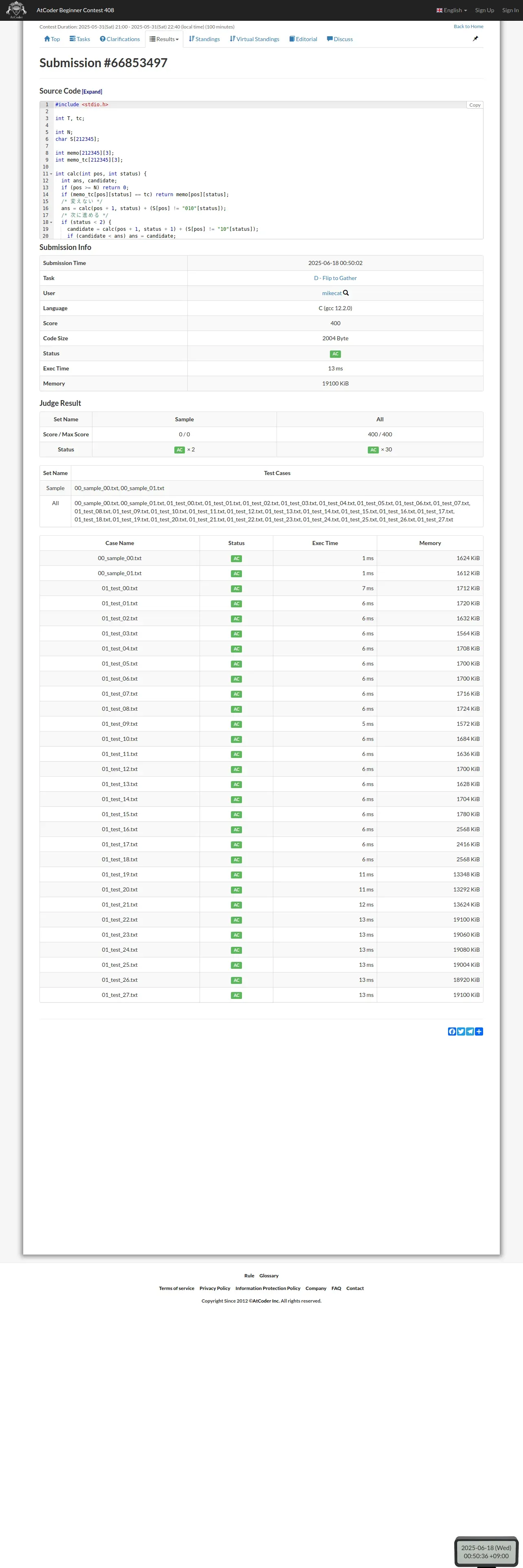The width and height of the screenshot is (523, 1568).
Task: Click Sign Up
Action: pos(485,10)
